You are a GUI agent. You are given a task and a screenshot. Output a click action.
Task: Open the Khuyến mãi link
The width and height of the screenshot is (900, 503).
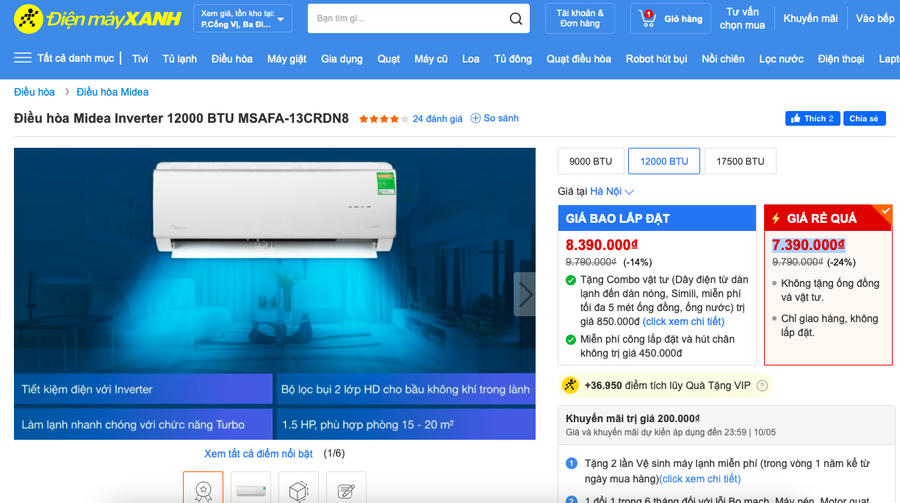[x=810, y=18]
